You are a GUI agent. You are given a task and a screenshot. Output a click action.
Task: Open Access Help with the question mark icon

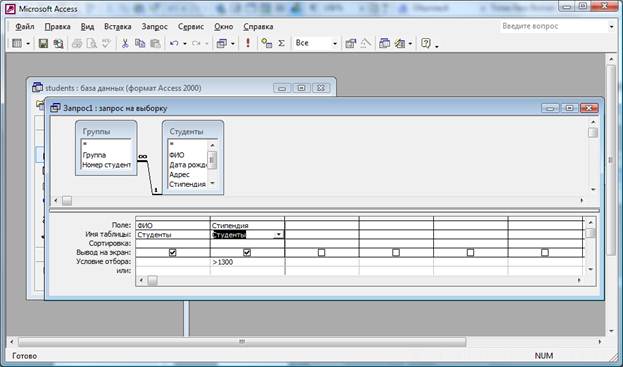coord(426,43)
